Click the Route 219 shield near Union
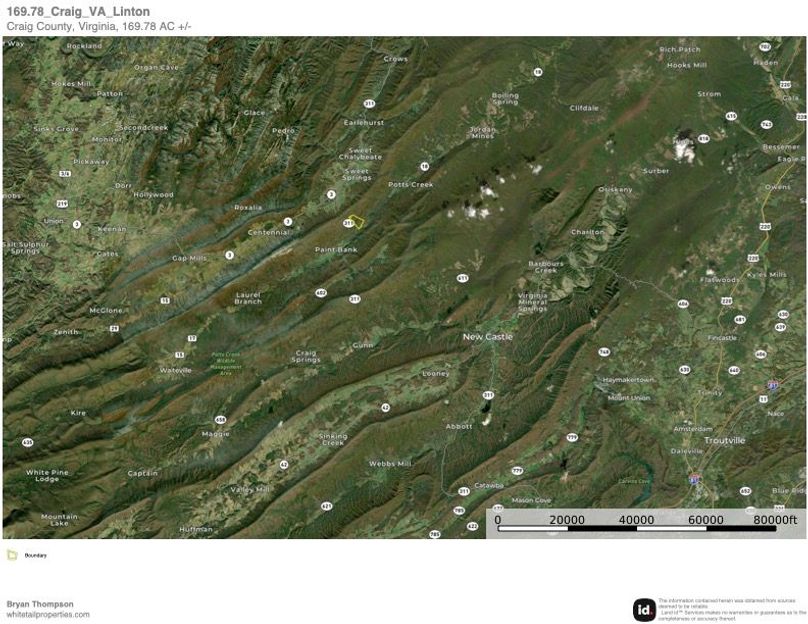The height and width of the screenshot is (624, 808). pos(62,203)
